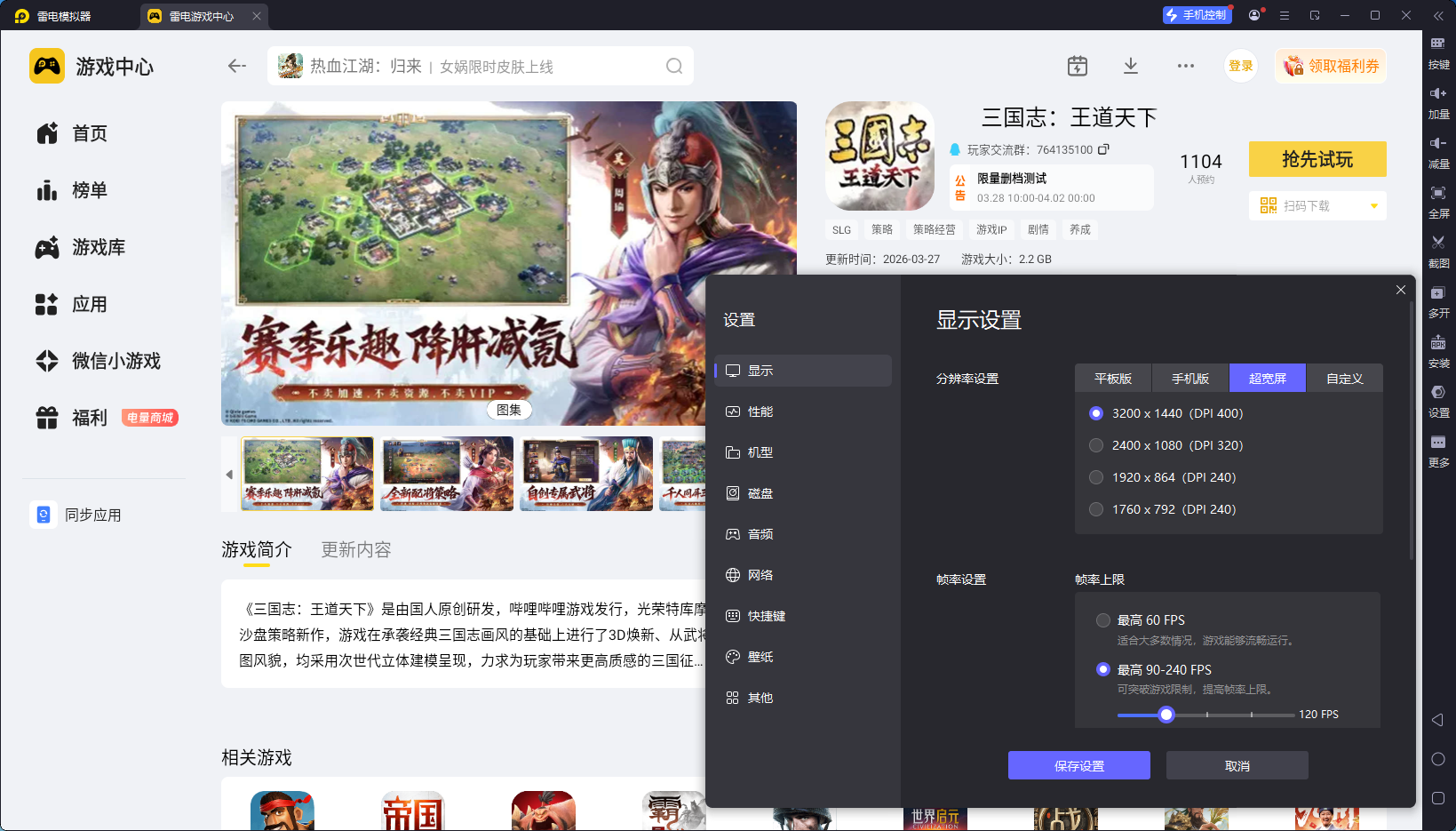
Task: Click 取消 button in settings
Action: pos(1237,765)
